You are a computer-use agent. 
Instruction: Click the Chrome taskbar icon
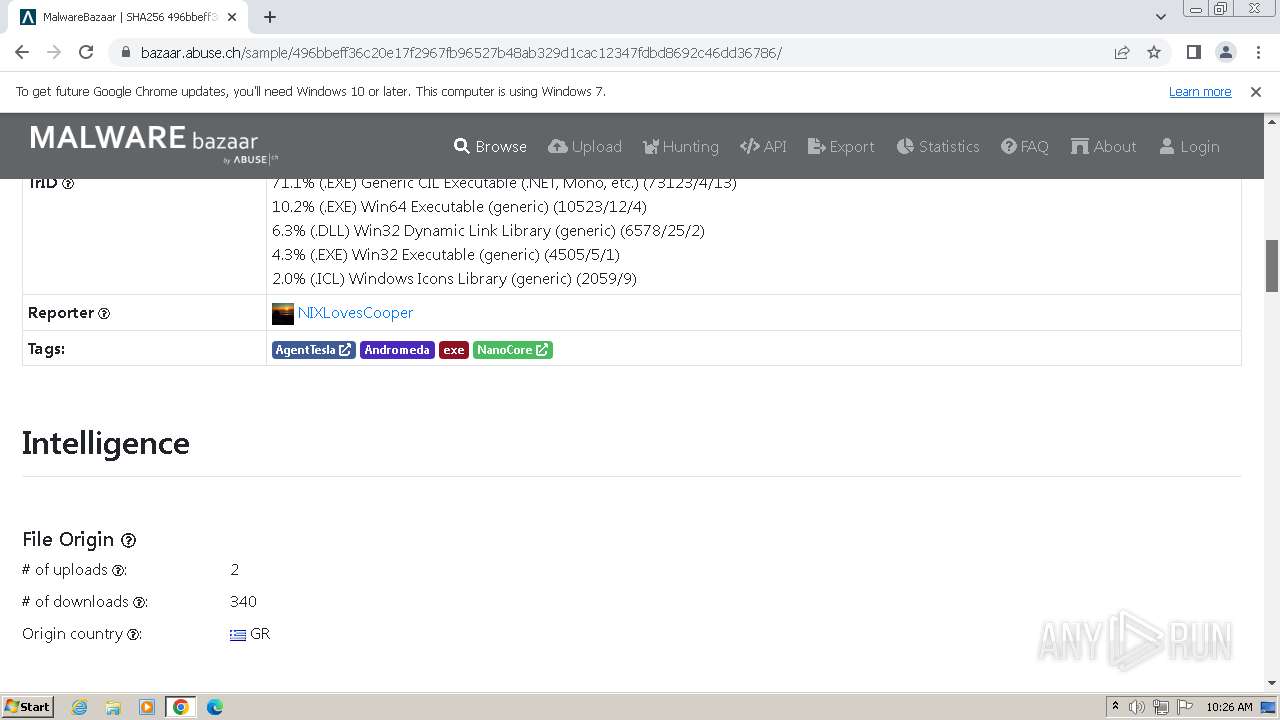pyautogui.click(x=181, y=707)
